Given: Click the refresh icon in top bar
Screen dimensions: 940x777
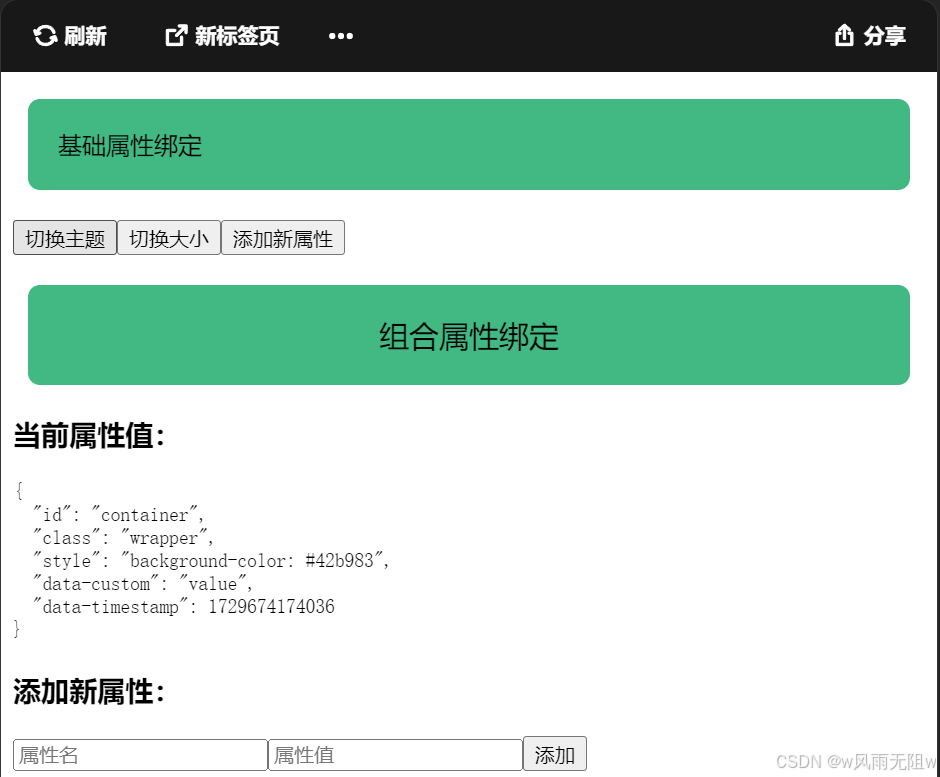Looking at the screenshot, I should pos(45,36).
